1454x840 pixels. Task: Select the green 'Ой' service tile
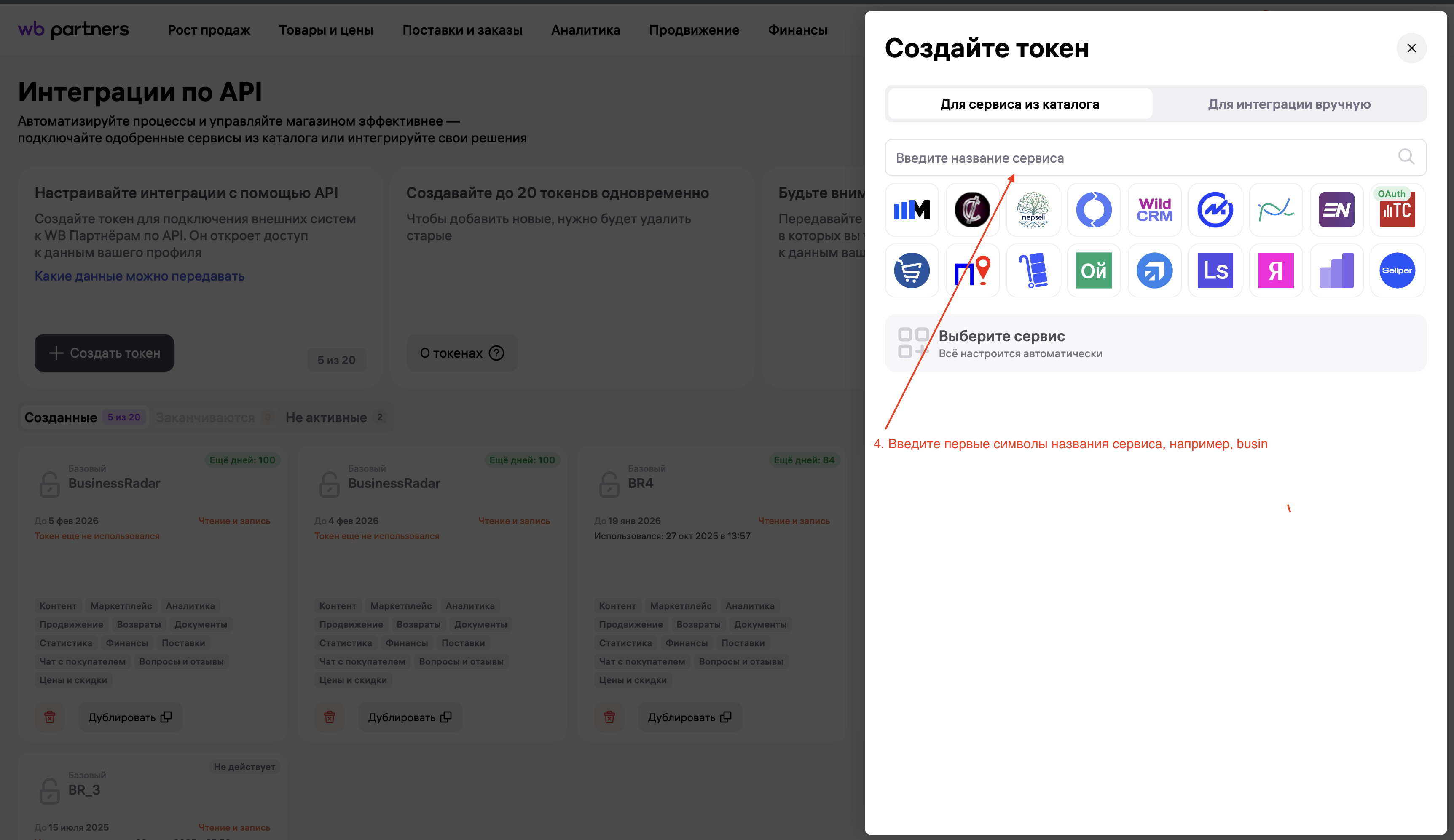pyautogui.click(x=1093, y=270)
